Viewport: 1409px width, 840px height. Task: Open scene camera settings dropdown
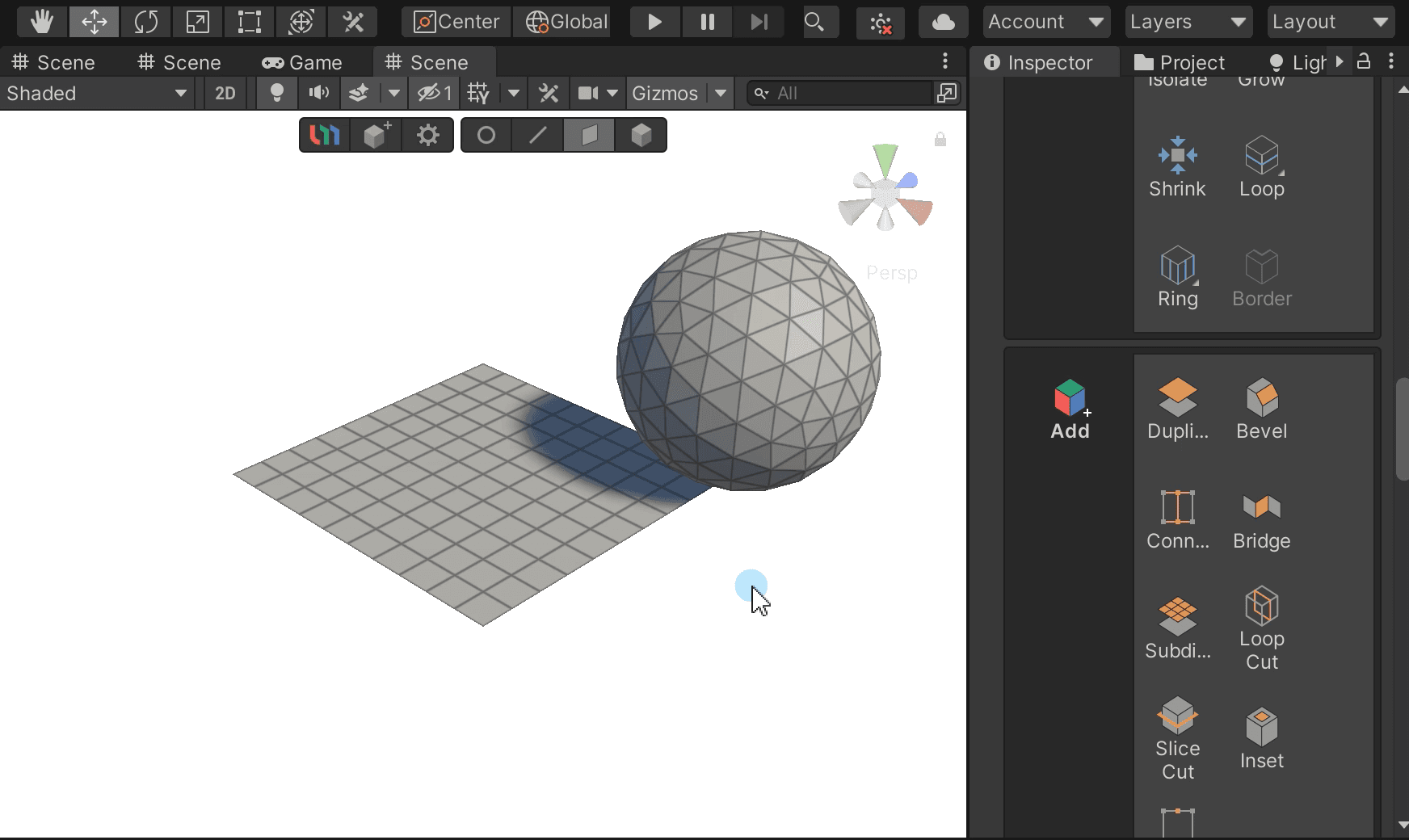(598, 93)
